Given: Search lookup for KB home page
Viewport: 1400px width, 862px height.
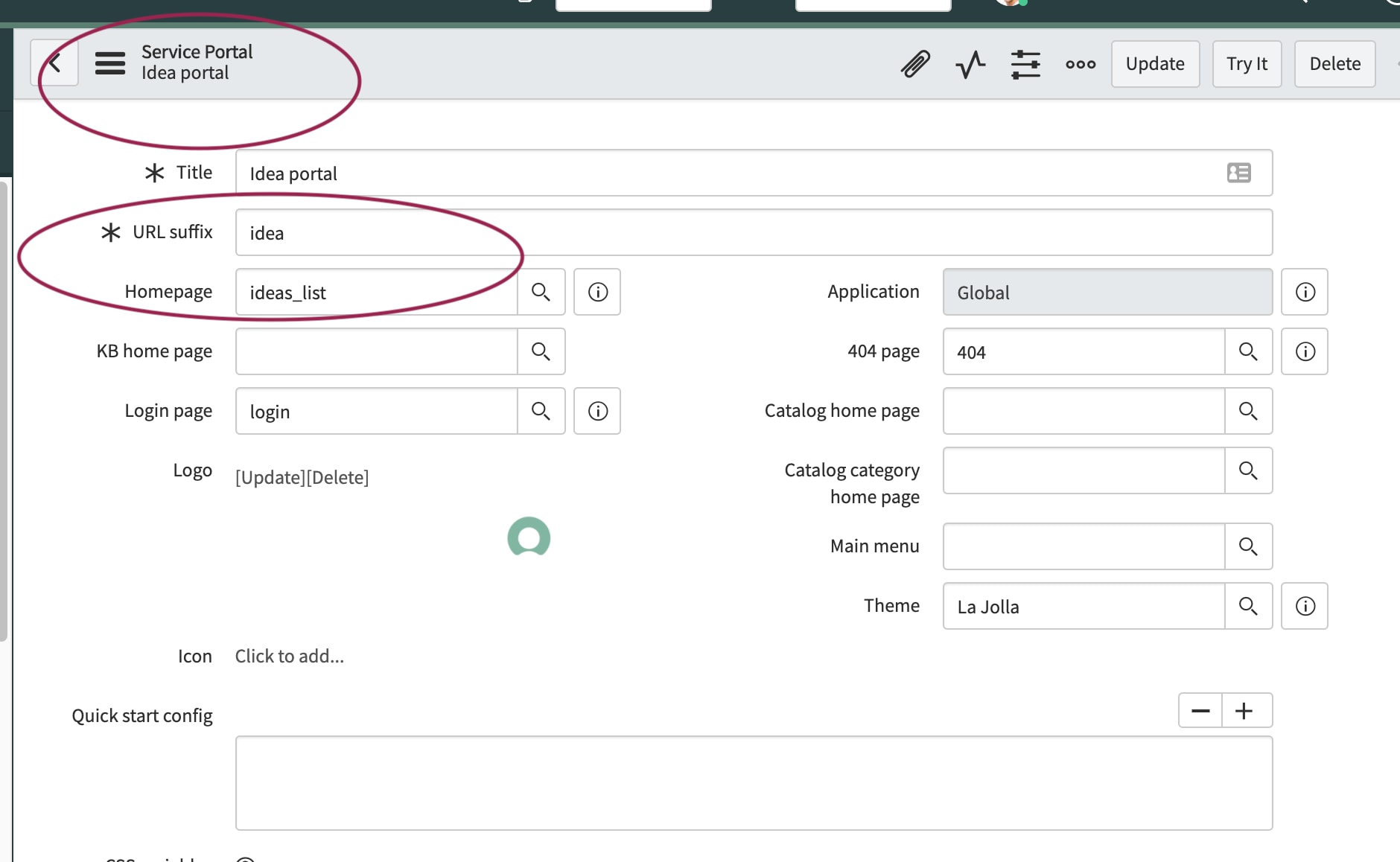Looking at the screenshot, I should [541, 351].
